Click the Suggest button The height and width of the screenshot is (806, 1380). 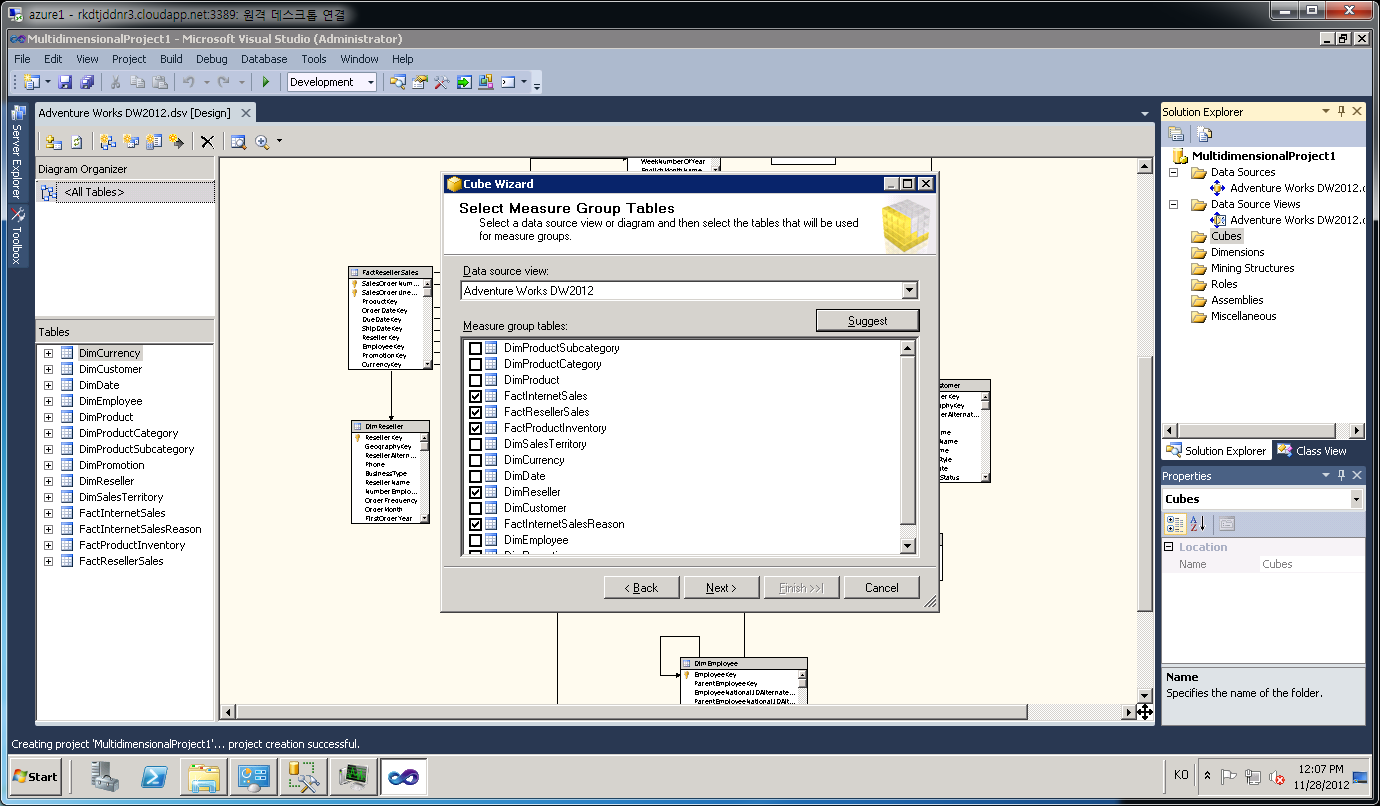click(x=867, y=321)
